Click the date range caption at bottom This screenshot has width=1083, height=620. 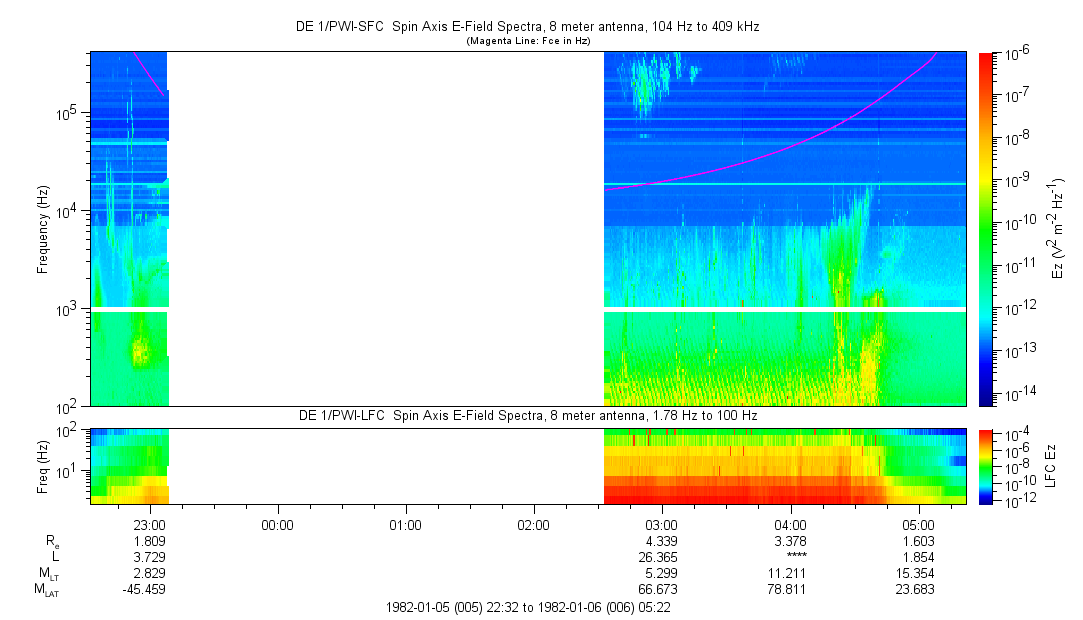coord(528,607)
